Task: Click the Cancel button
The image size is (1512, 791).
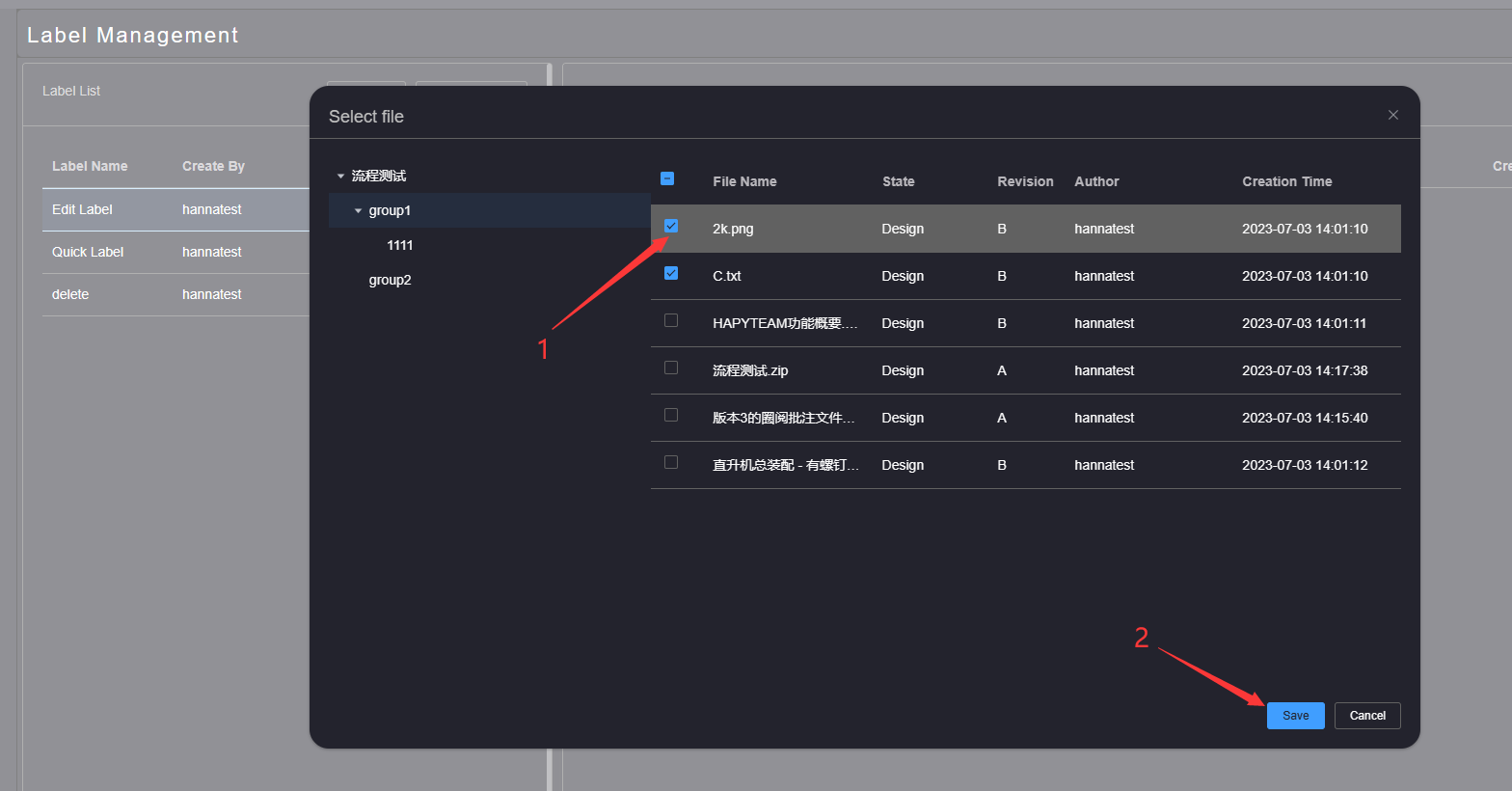Action: click(x=1367, y=716)
